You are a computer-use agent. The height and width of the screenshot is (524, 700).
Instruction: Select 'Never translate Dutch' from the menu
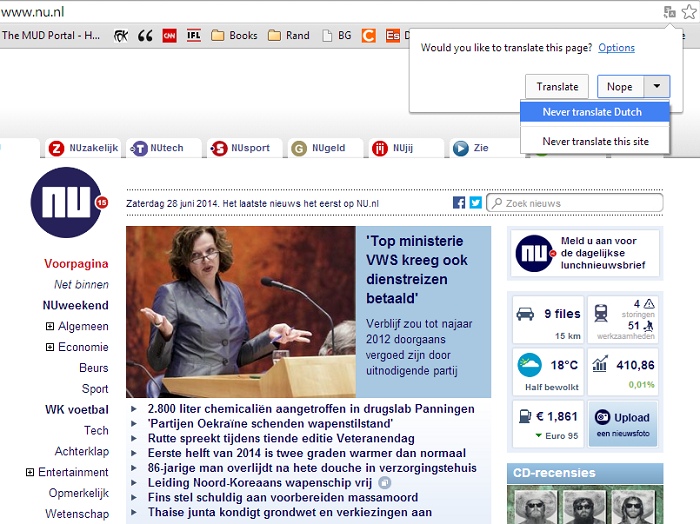(x=592, y=112)
